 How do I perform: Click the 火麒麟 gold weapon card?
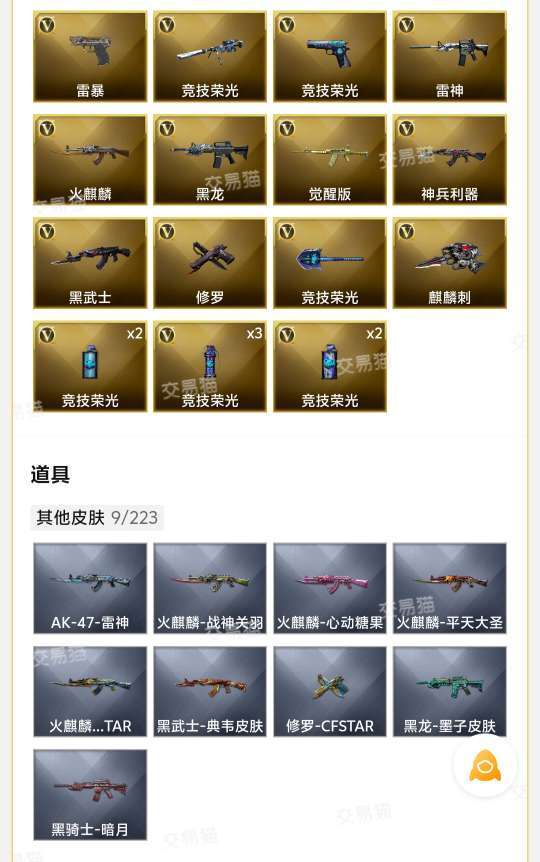pos(90,160)
